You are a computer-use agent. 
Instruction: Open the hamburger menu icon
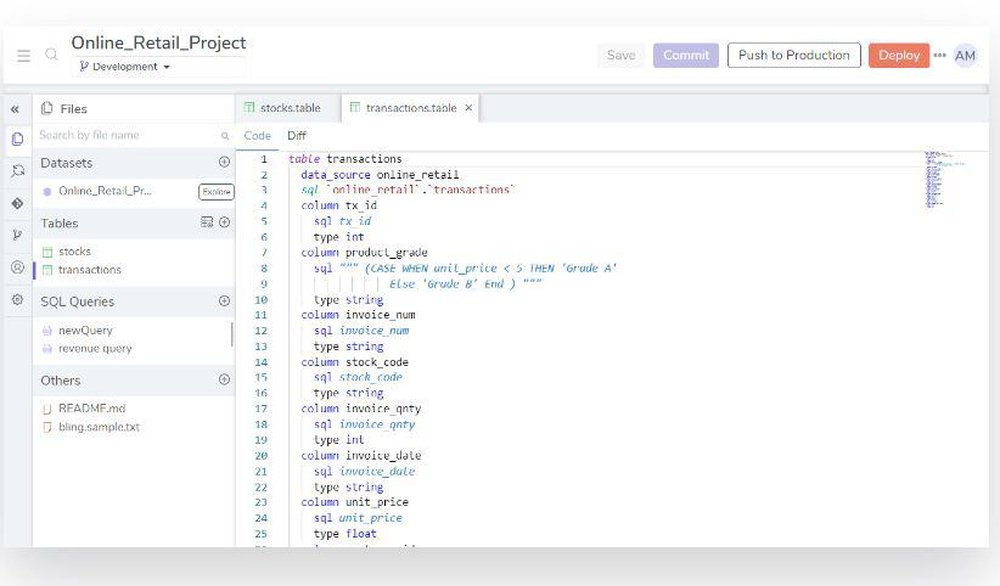pyautogui.click(x=24, y=55)
